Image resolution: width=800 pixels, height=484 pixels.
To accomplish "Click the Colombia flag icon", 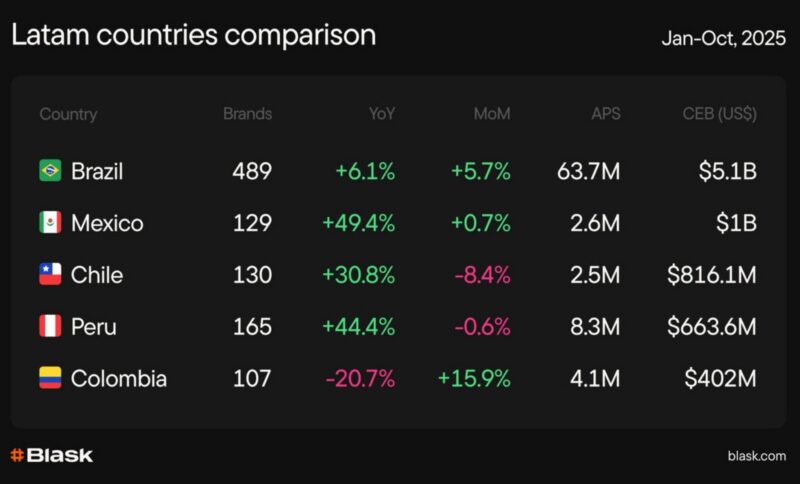I will [50, 379].
